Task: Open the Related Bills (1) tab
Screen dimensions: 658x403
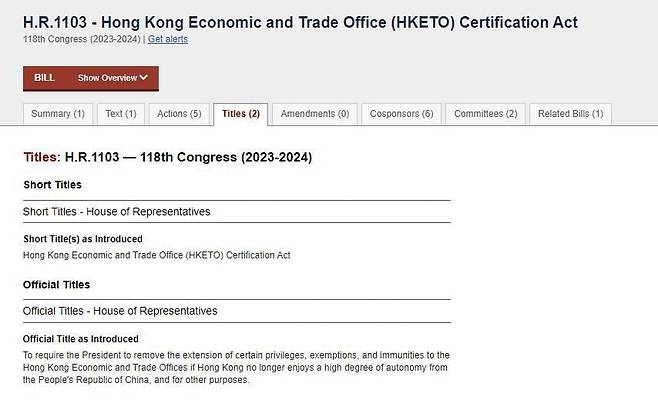Action: [x=571, y=114]
